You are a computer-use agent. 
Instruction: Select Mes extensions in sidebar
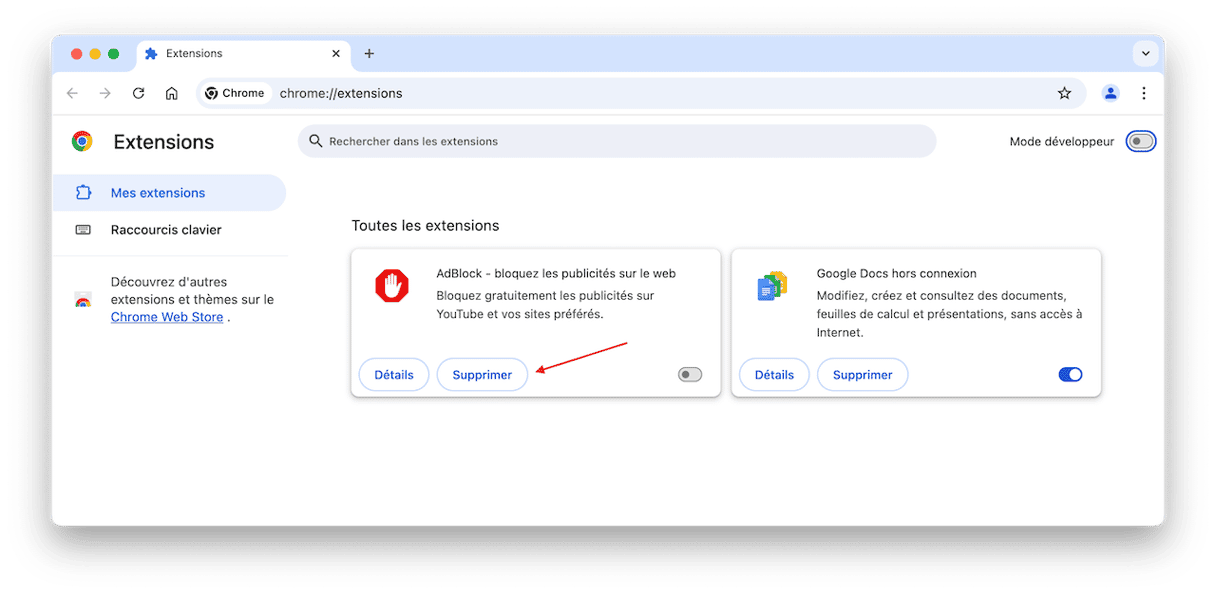pos(158,193)
